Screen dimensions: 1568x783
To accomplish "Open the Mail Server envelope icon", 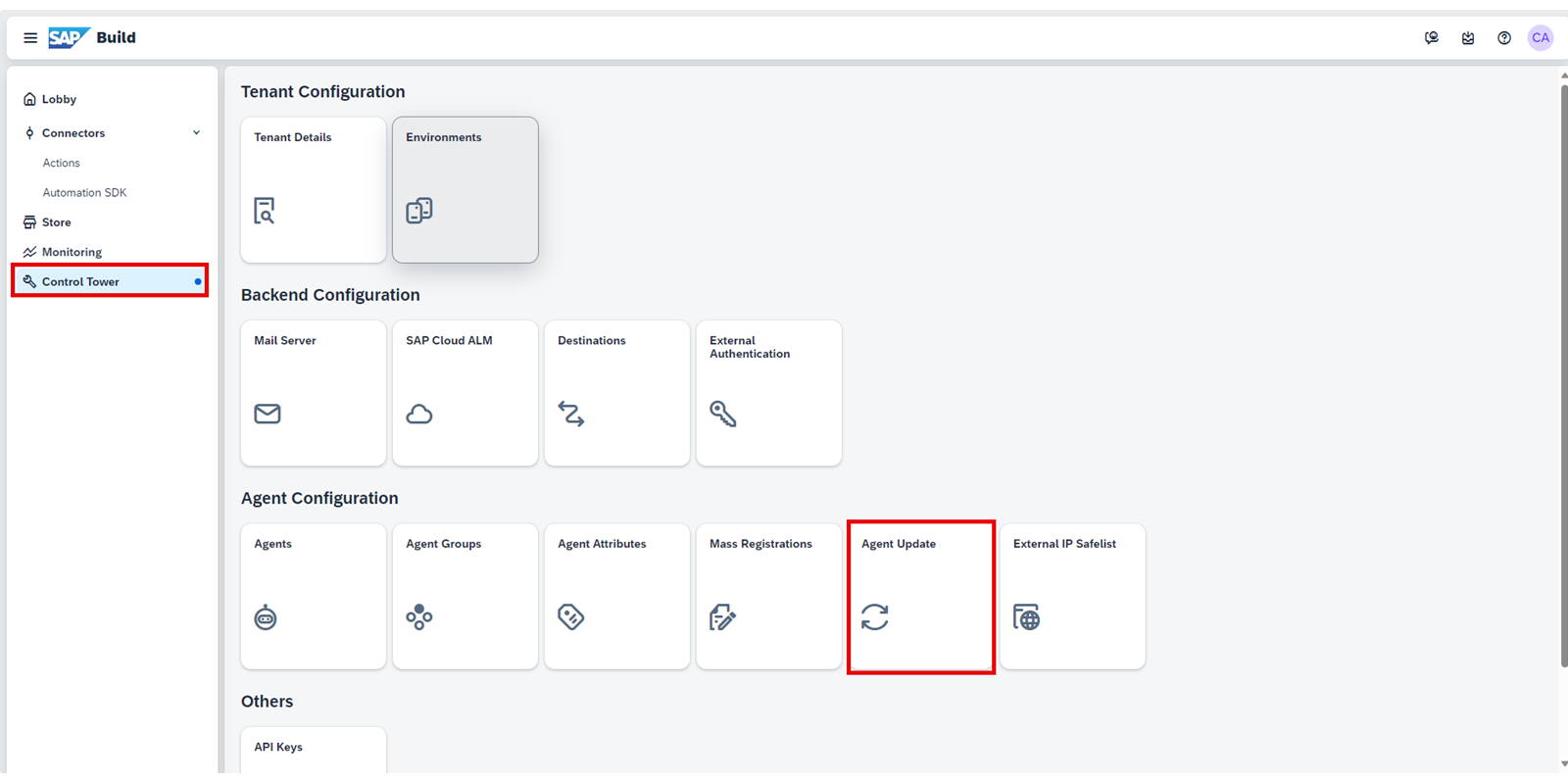I will tap(268, 414).
